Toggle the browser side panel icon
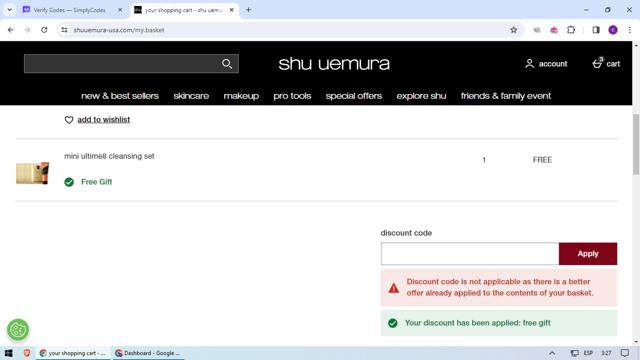The width and height of the screenshot is (640, 360). pos(596,30)
